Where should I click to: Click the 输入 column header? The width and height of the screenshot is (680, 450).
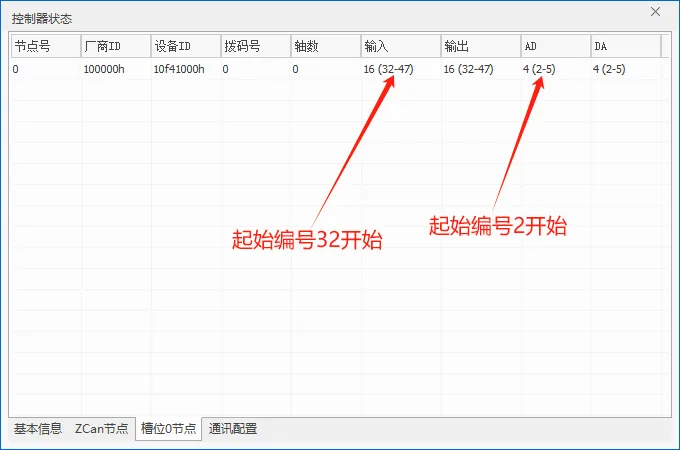(x=401, y=46)
